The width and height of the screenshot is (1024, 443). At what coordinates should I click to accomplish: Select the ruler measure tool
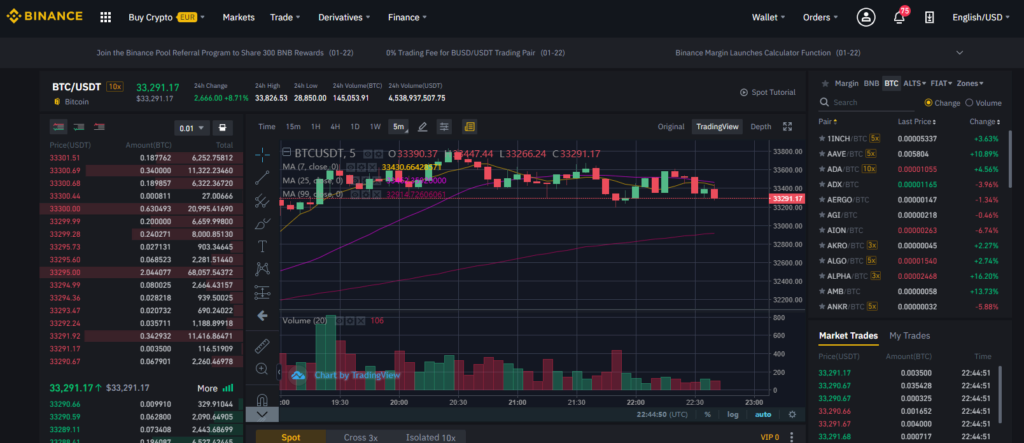pyautogui.click(x=262, y=346)
